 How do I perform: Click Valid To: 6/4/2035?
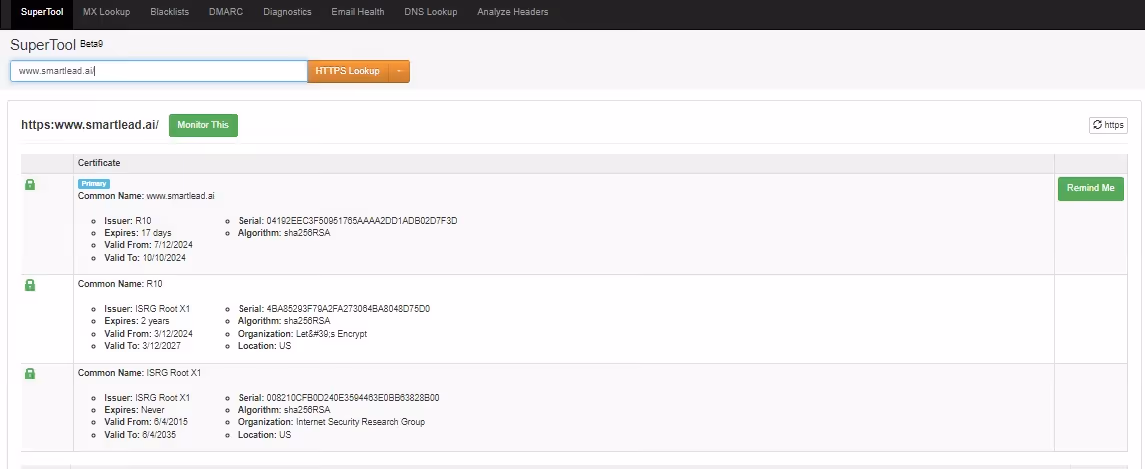[139, 435]
